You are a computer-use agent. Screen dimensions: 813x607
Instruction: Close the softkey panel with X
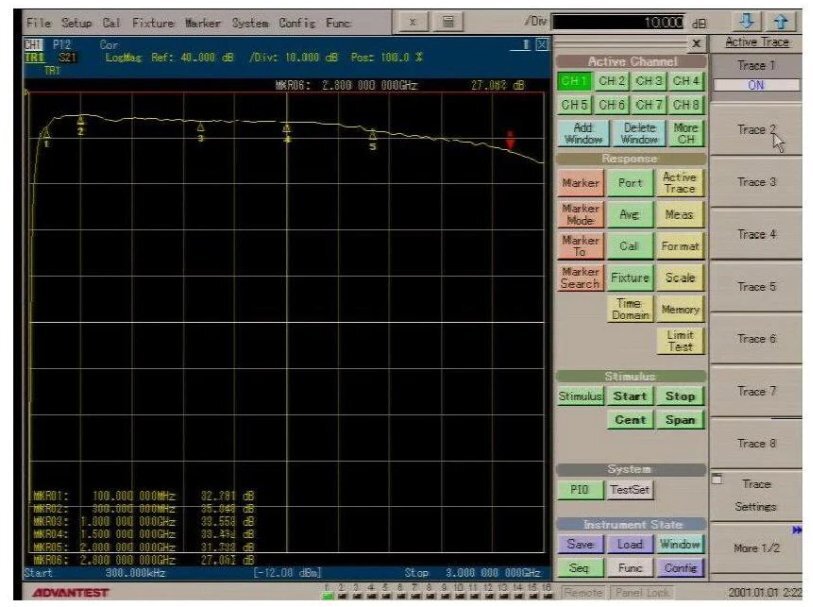tap(696, 44)
